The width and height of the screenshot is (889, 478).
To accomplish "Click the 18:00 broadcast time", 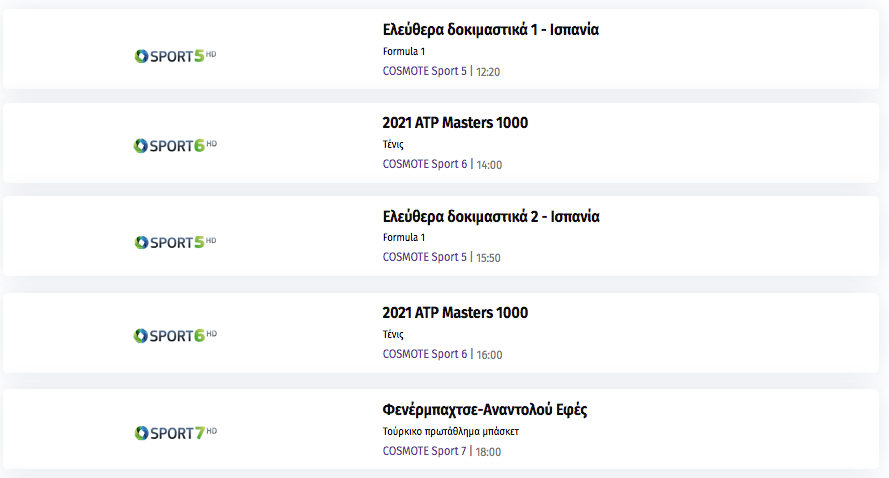I will point(488,452).
